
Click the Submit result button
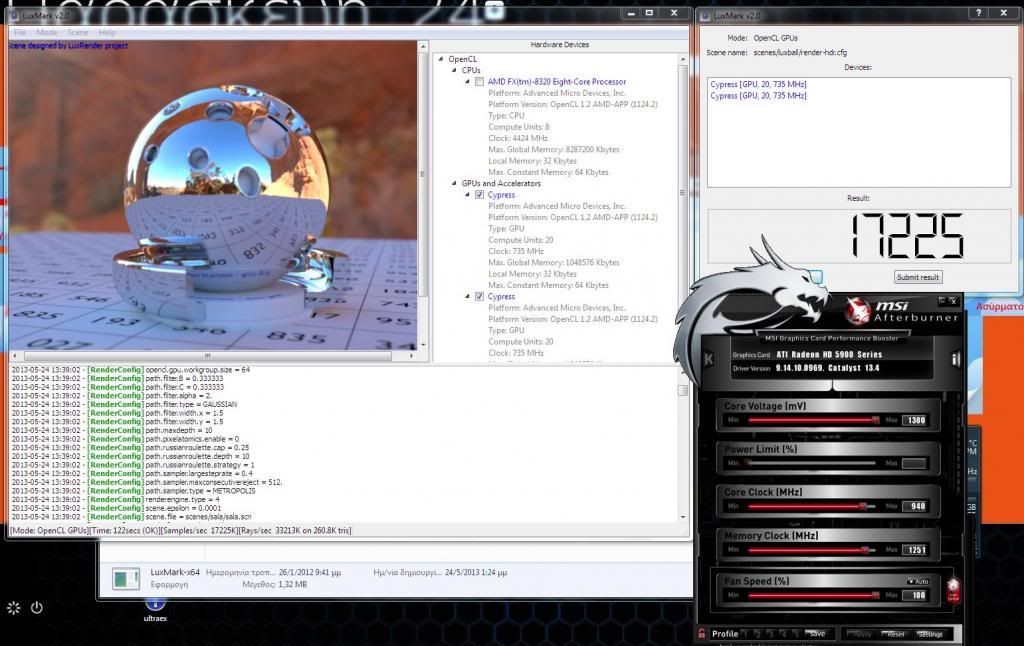pyautogui.click(x=918, y=277)
